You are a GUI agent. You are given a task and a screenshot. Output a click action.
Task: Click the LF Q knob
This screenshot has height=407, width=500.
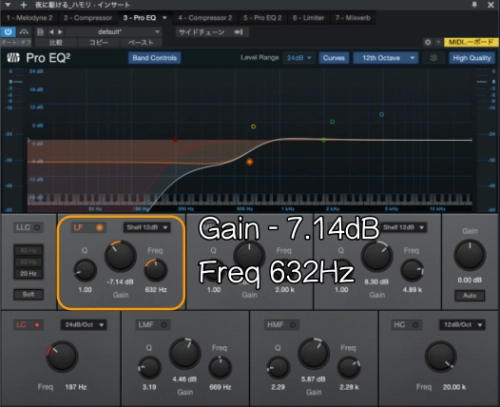pyautogui.click(x=85, y=270)
